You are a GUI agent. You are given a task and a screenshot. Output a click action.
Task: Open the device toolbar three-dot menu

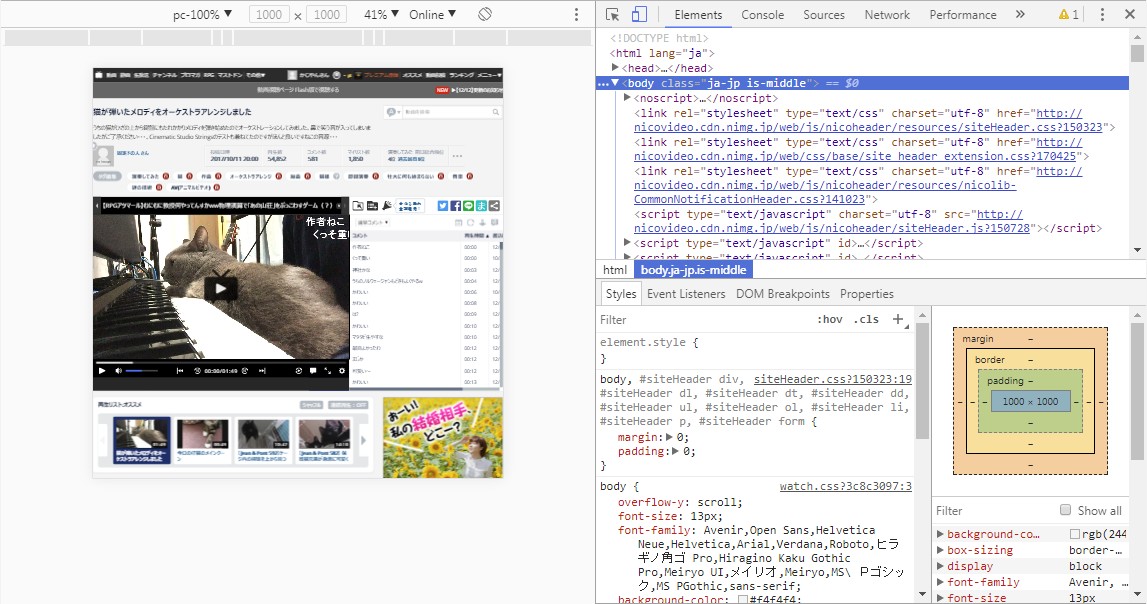point(576,15)
